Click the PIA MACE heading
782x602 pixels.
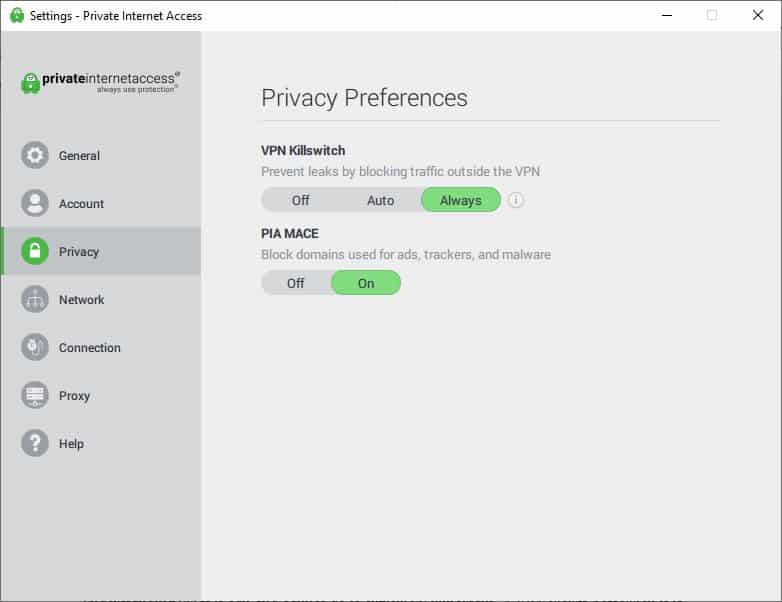(x=290, y=233)
